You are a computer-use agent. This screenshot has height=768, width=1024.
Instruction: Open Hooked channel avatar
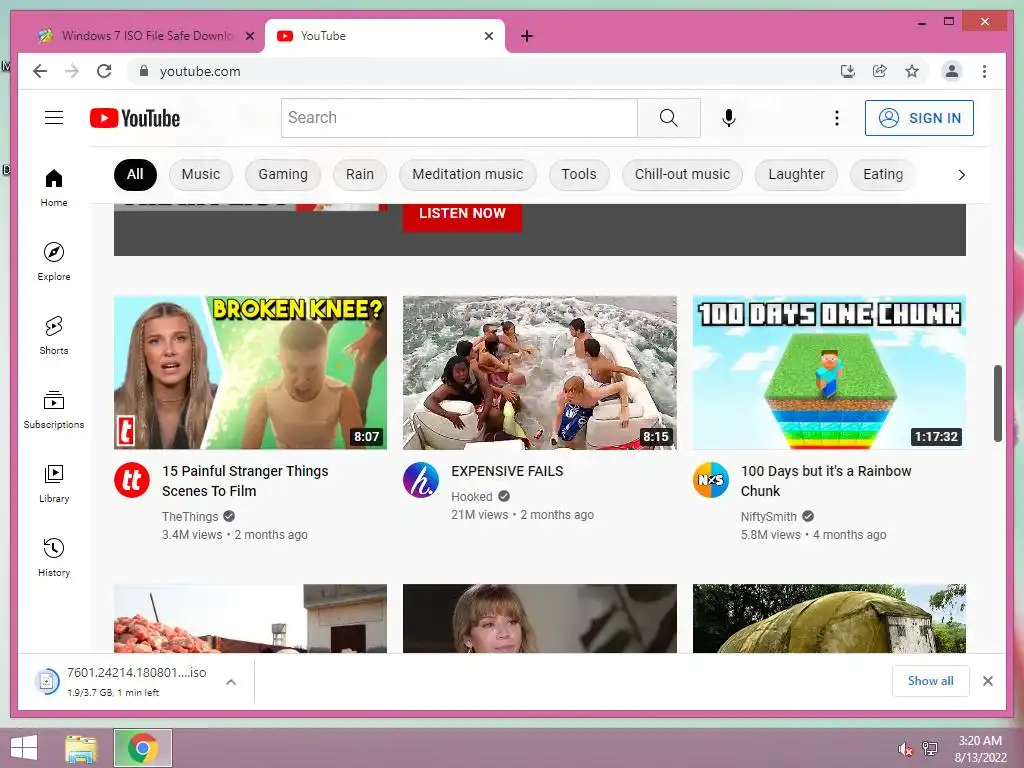click(x=421, y=480)
